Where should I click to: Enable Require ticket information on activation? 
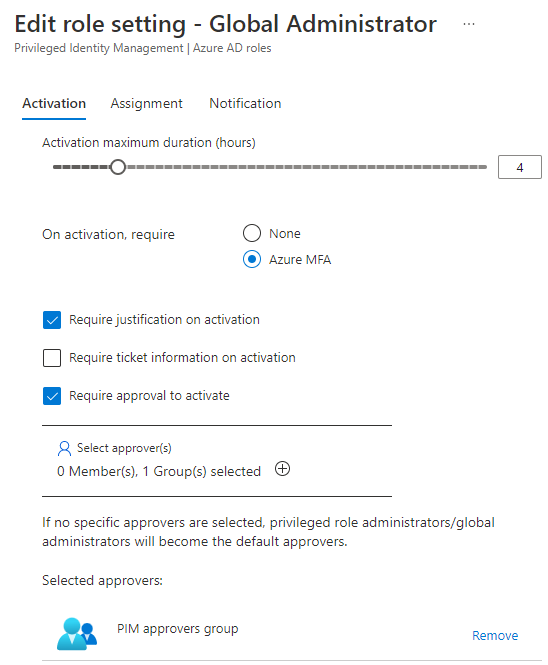tap(52, 358)
